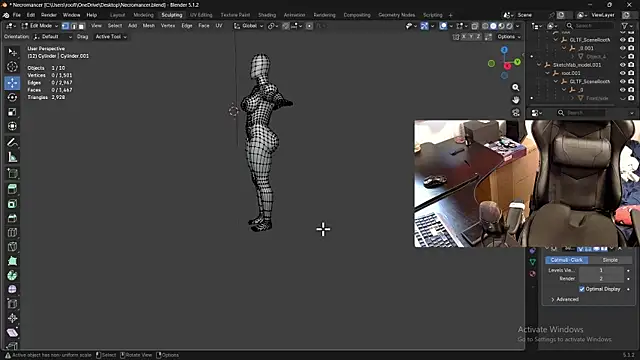Switch to solid viewport shading
640x360 pixels.
pyautogui.click(x=493, y=26)
